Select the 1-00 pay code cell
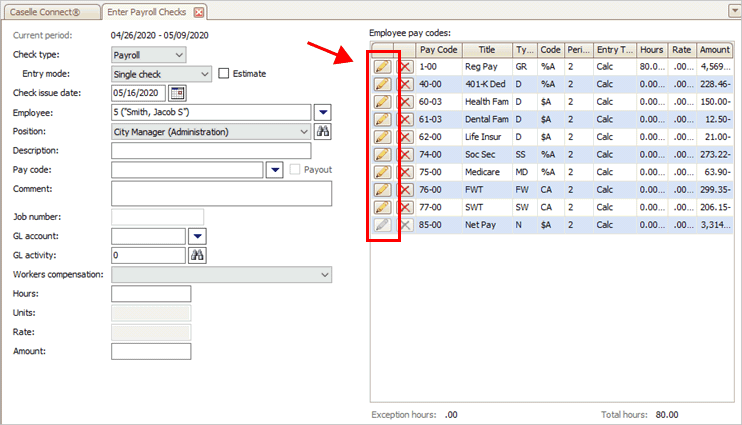Screen dimensions: 742x425 click(439, 67)
